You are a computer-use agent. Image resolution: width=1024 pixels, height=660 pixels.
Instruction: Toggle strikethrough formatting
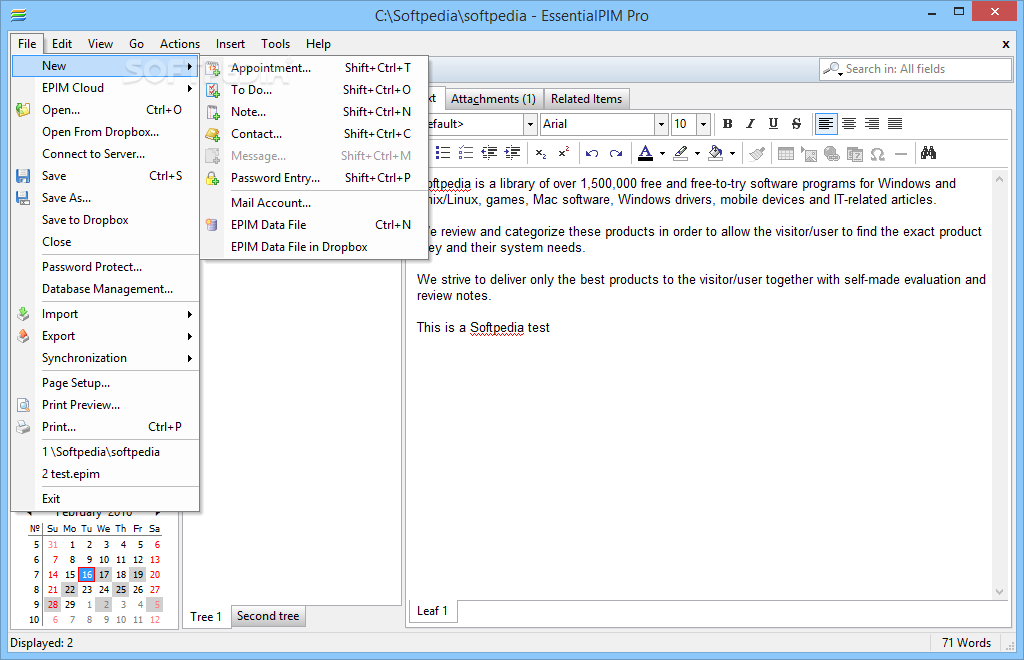click(x=796, y=123)
